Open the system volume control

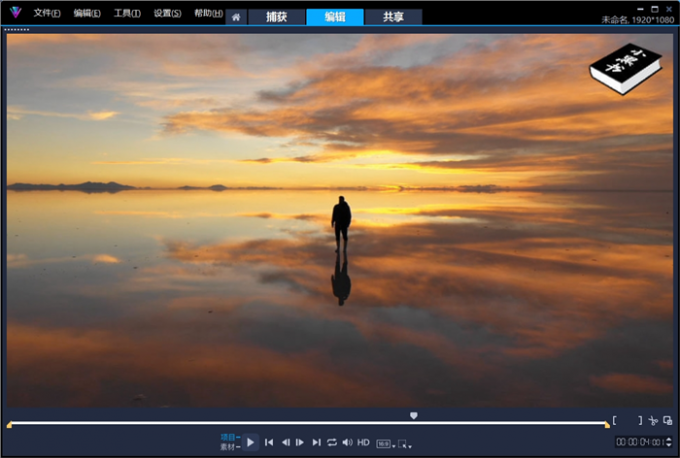point(347,442)
